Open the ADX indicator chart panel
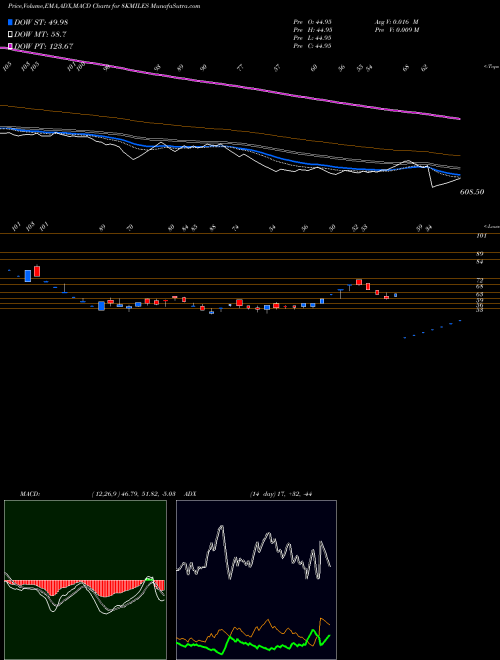The image size is (500, 660). pos(256,580)
